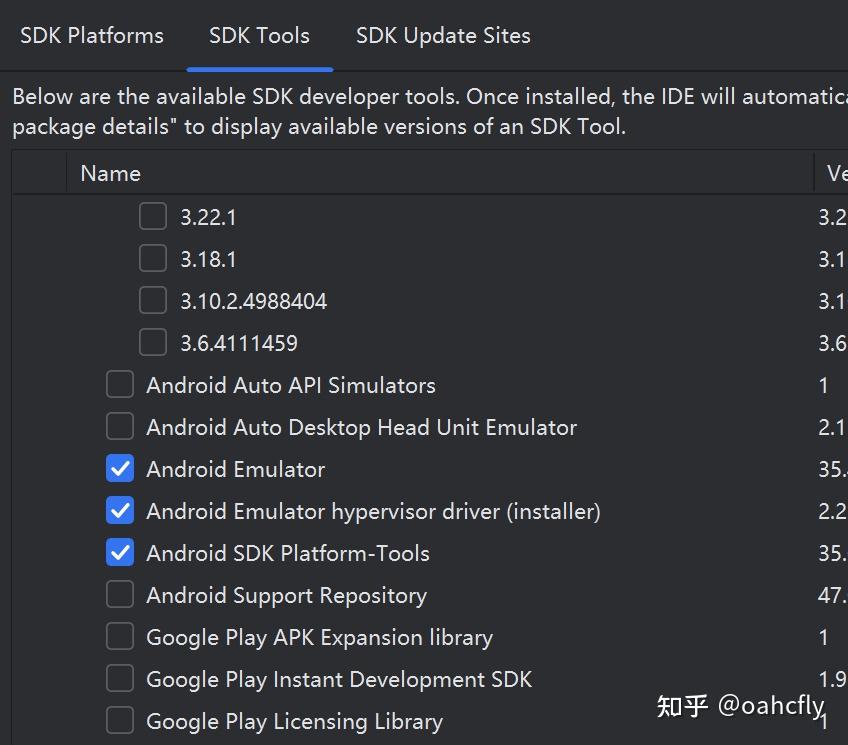
Task: Click the Name column header
Action: pos(110,173)
